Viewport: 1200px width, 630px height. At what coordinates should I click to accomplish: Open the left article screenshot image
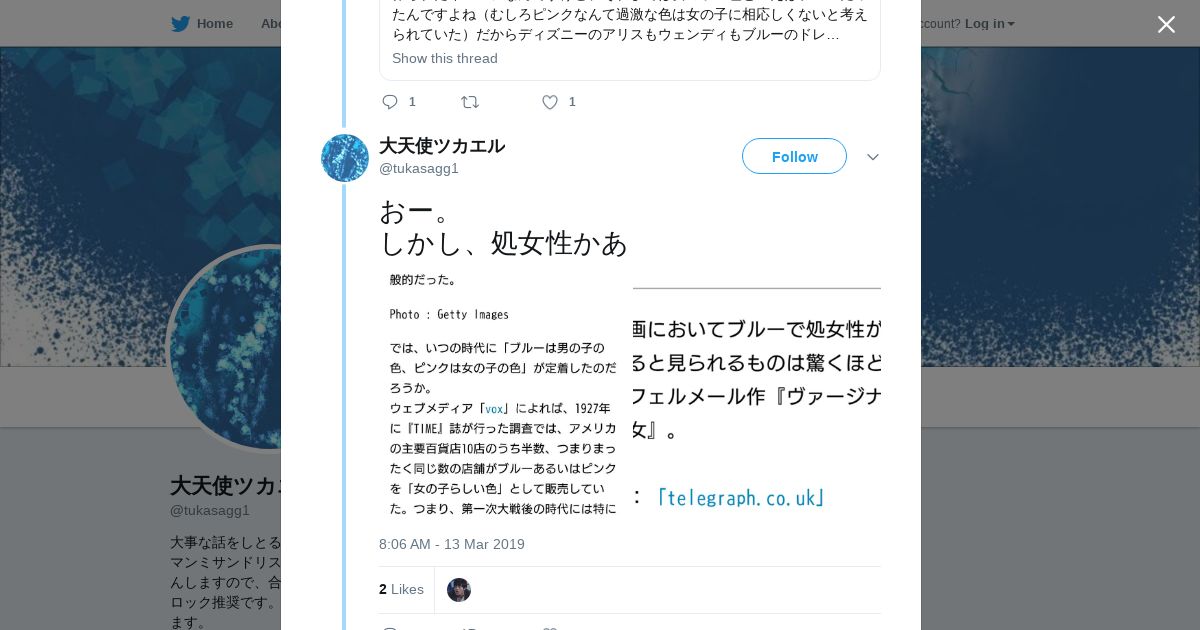[503, 393]
